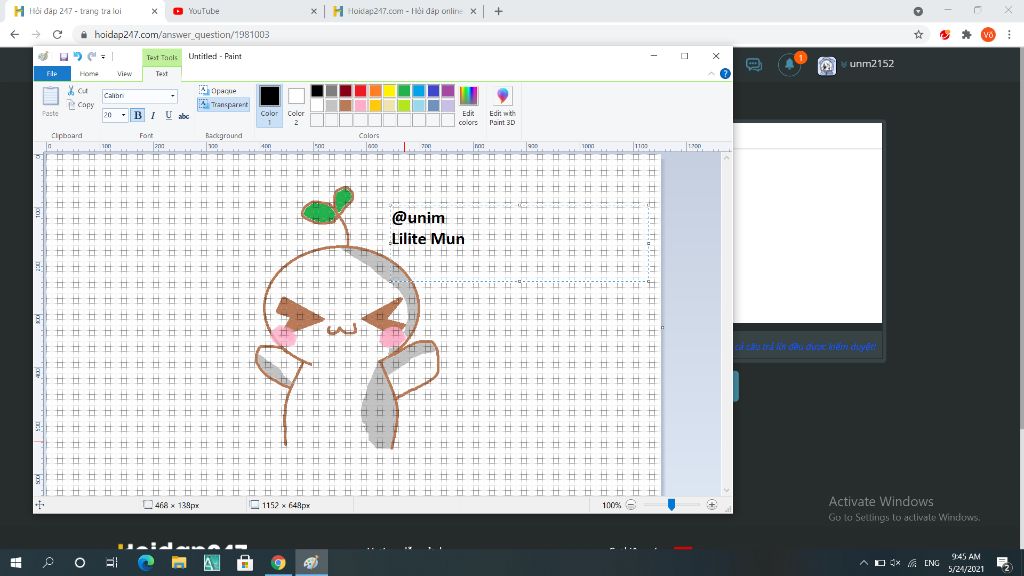Redo the action in Paint's quick access toolbar
Image resolution: width=1024 pixels, height=576 pixels.
tap(91, 57)
